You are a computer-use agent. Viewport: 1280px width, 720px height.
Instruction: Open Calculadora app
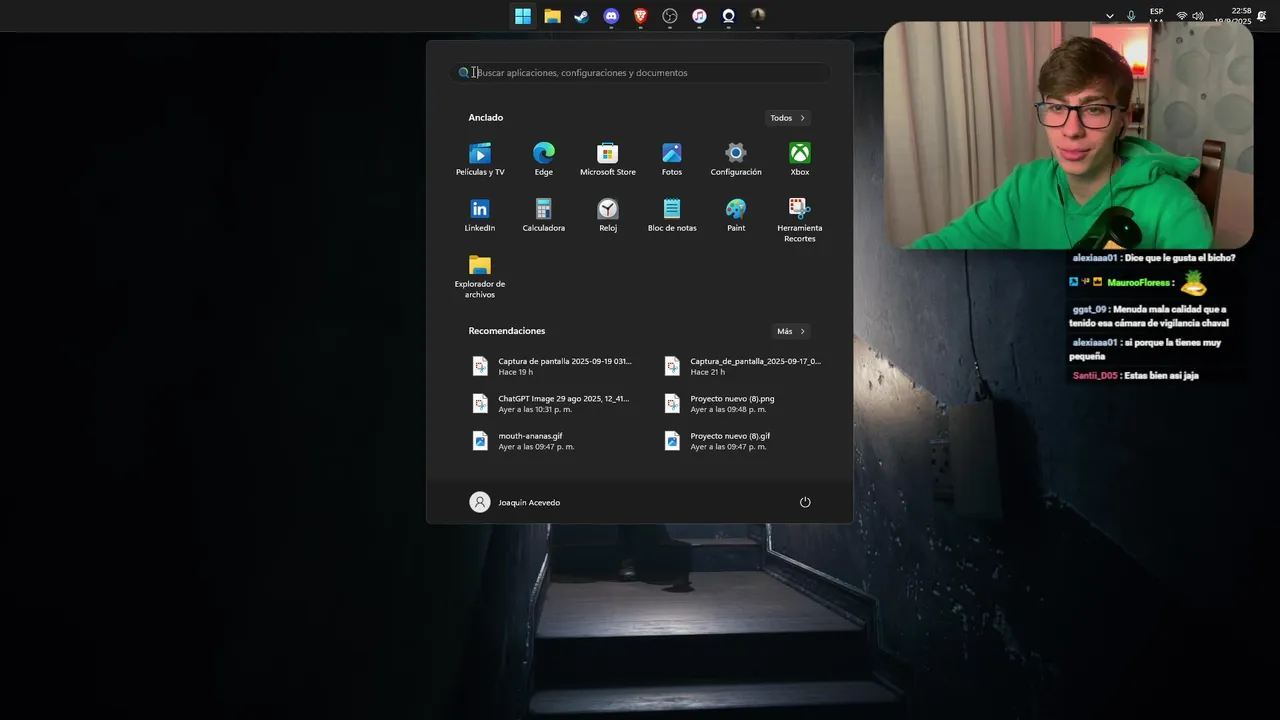click(544, 216)
